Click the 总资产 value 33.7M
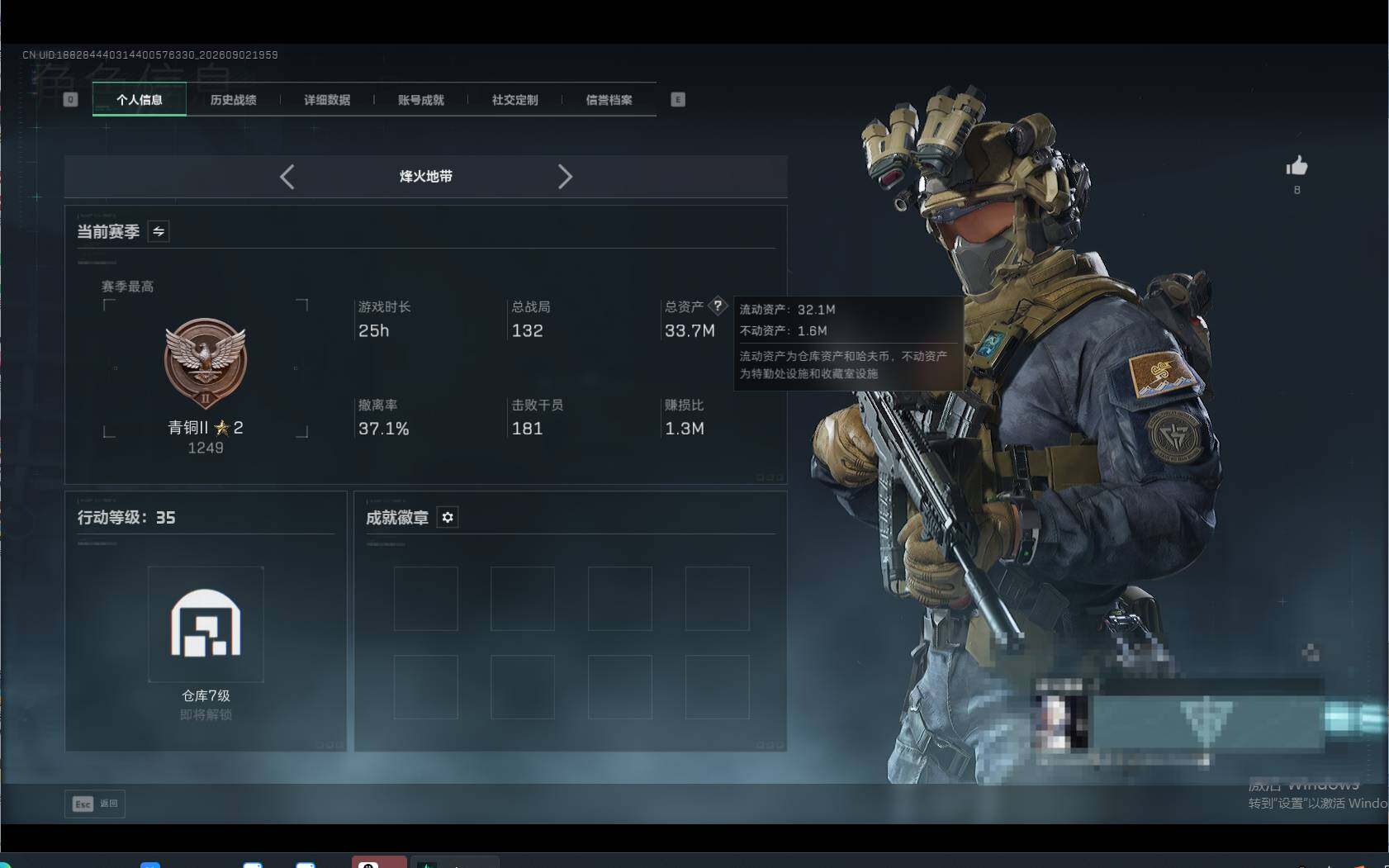This screenshot has width=1389, height=868. coord(690,331)
